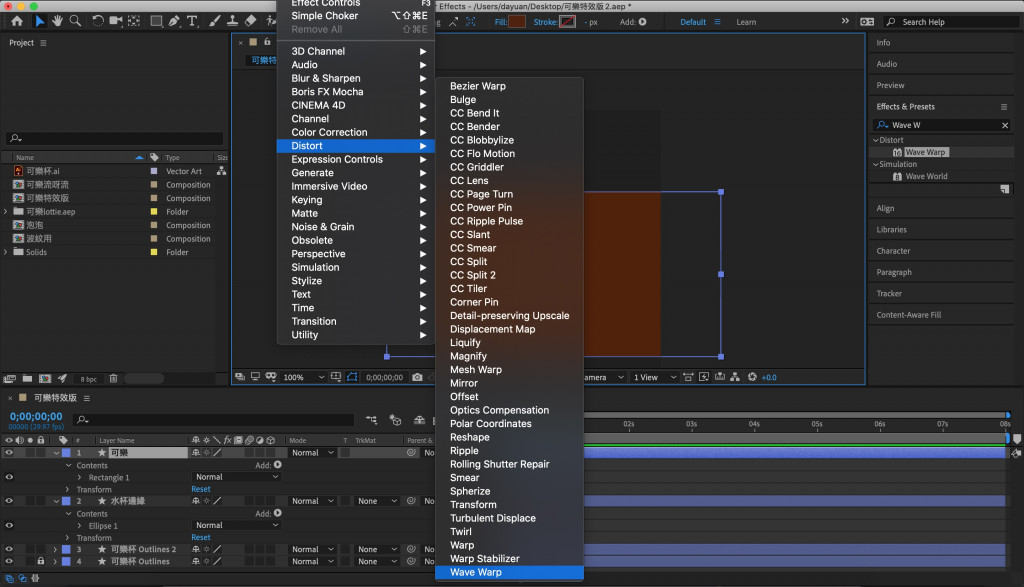Select the Unified Camera tool
Screen dimensions: 1024x587
(x=116, y=21)
